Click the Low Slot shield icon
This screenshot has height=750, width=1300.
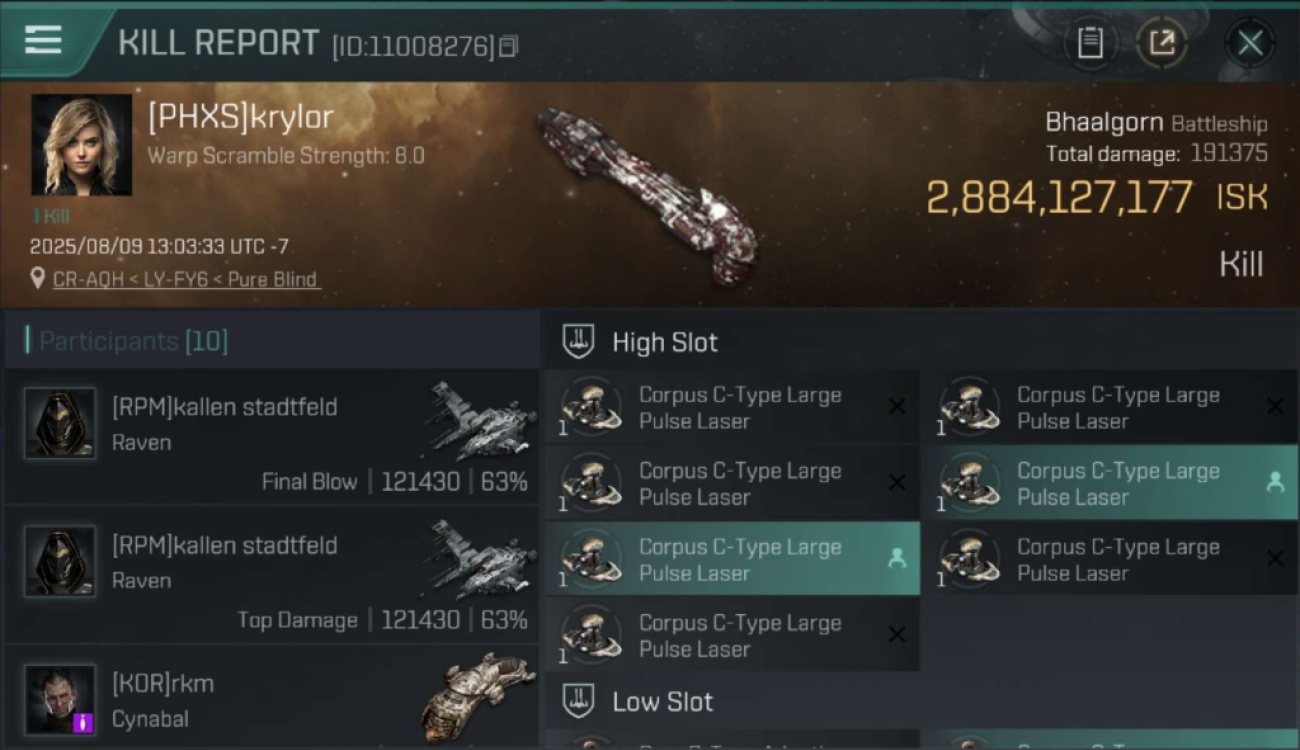click(579, 701)
